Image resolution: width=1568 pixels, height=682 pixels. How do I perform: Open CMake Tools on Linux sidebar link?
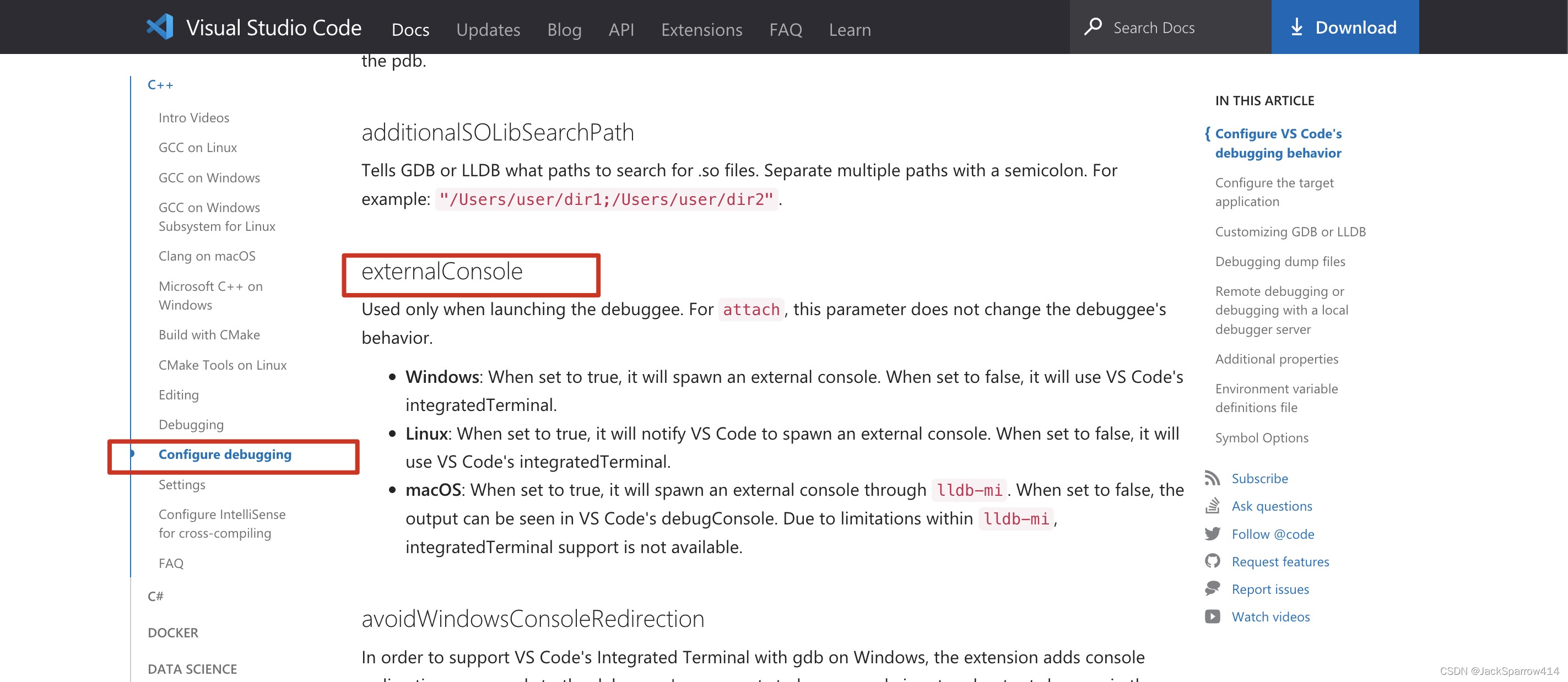pyautogui.click(x=222, y=365)
